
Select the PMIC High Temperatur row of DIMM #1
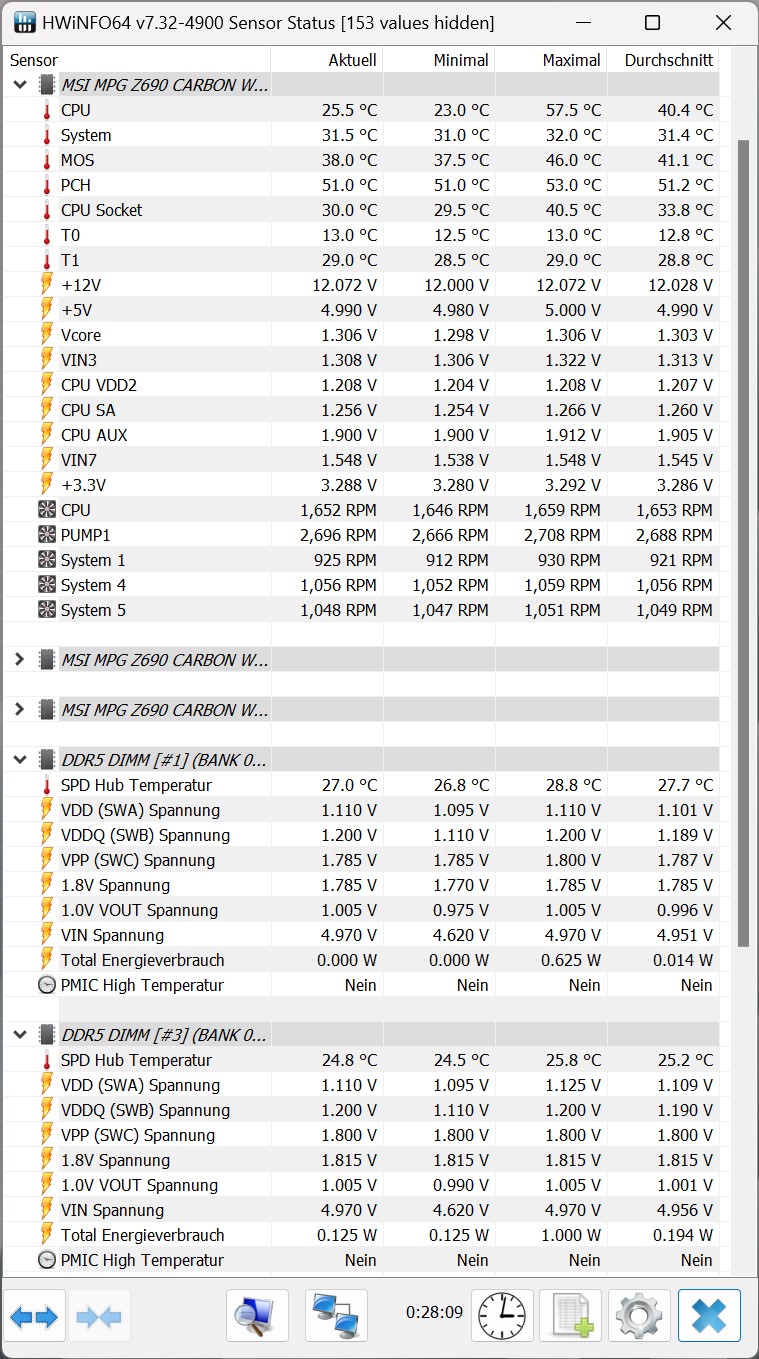click(362, 985)
